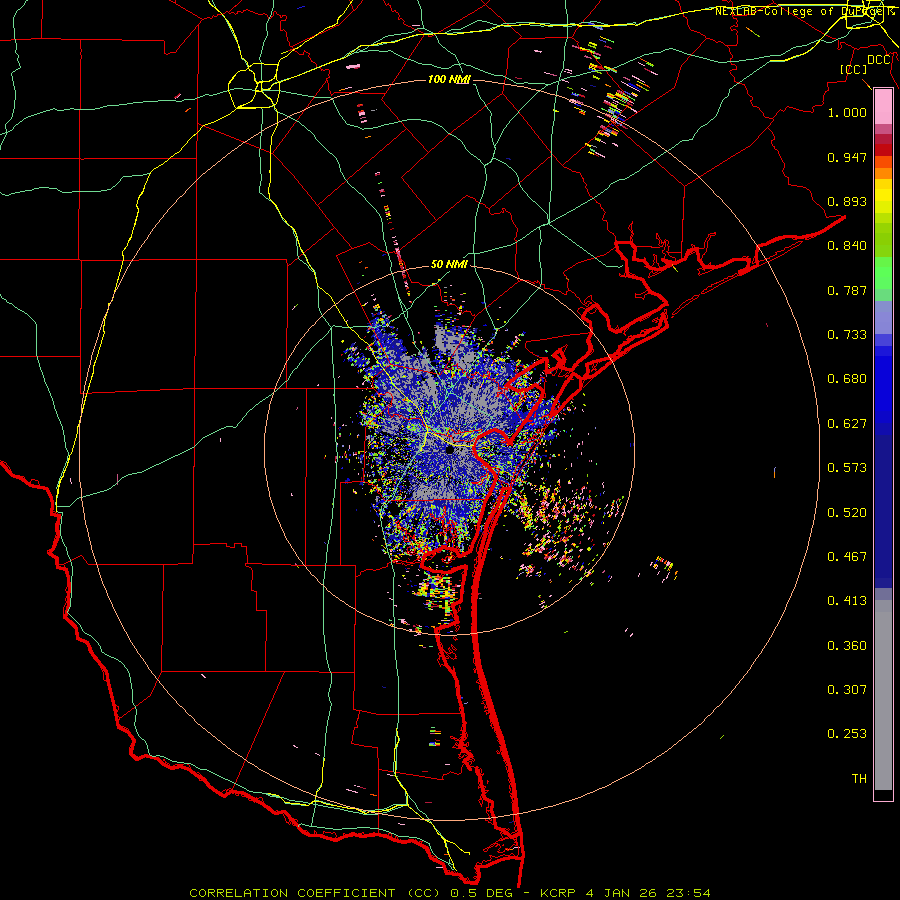Click the gray color band on the scale
Screen dimensions: 900x900
[x=883, y=695]
